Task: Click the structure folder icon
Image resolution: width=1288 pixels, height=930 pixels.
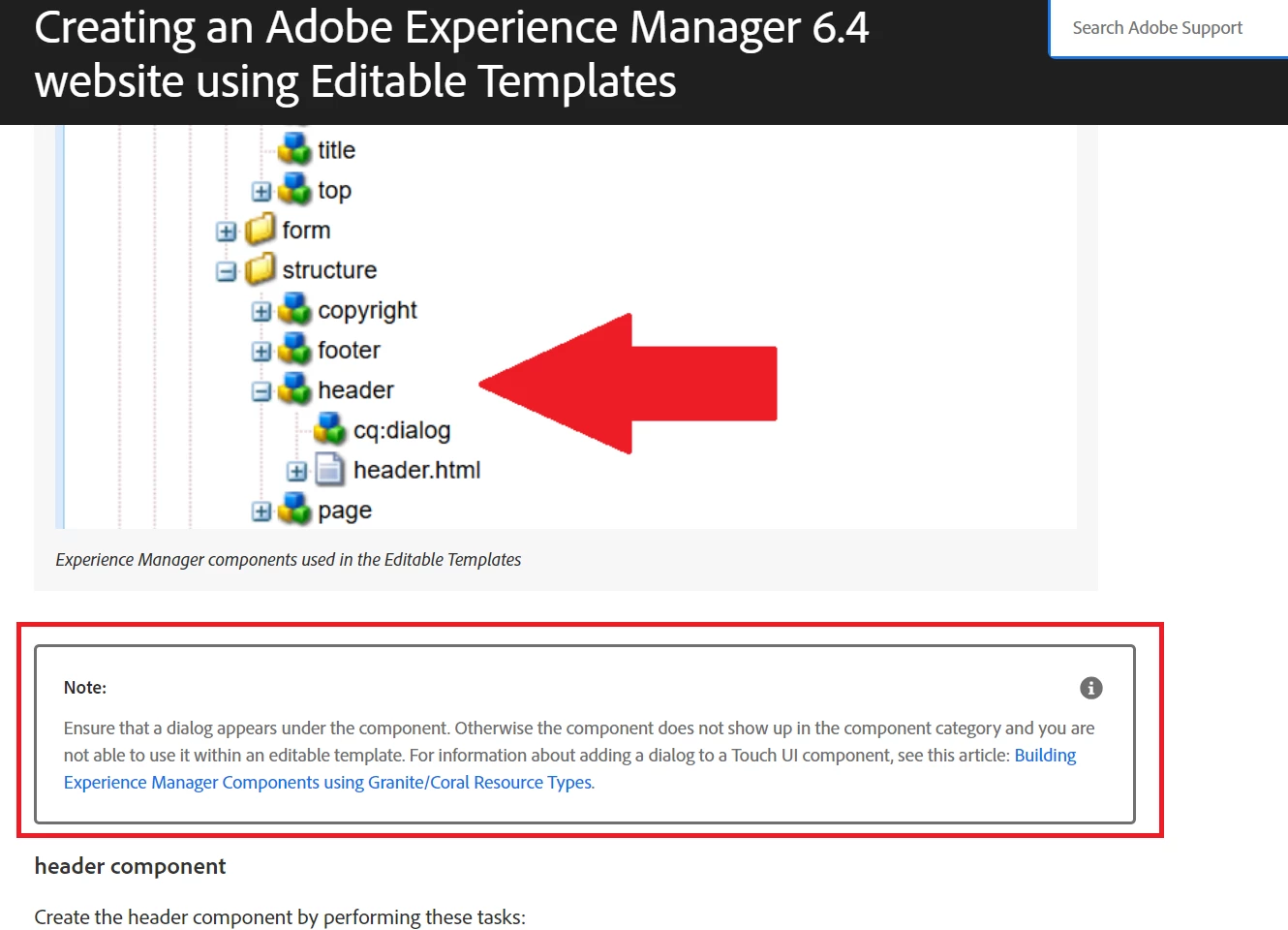Action: coord(260,269)
